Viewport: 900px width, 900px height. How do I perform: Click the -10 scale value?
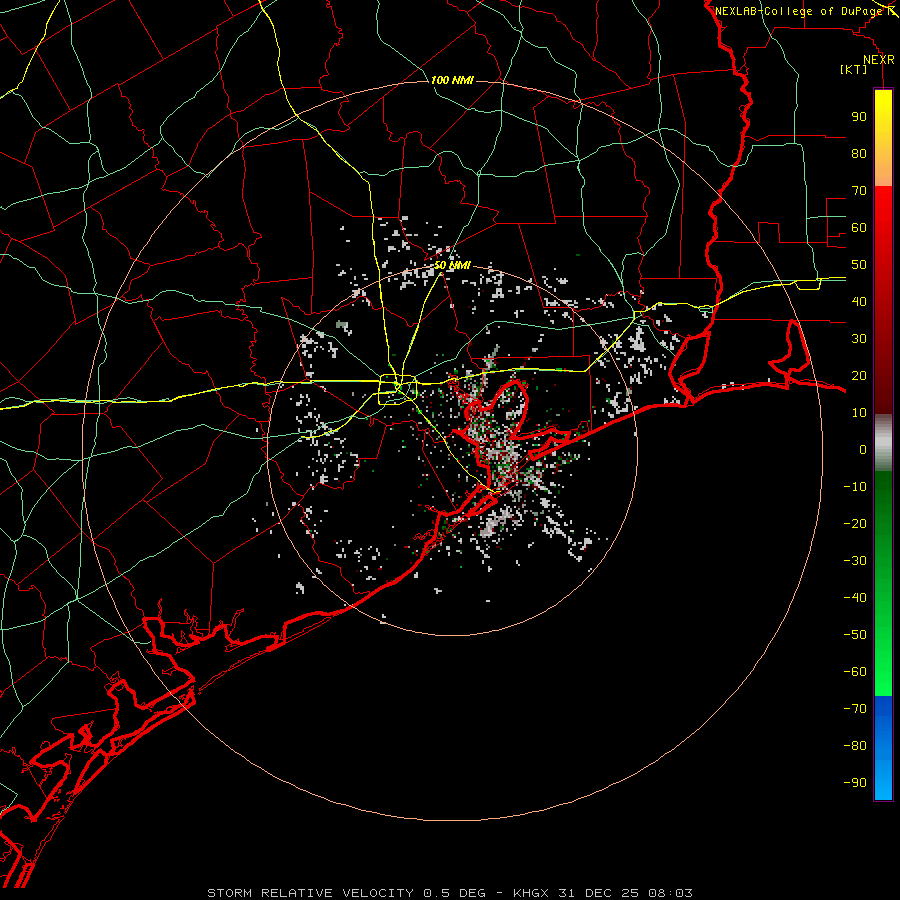point(855,487)
